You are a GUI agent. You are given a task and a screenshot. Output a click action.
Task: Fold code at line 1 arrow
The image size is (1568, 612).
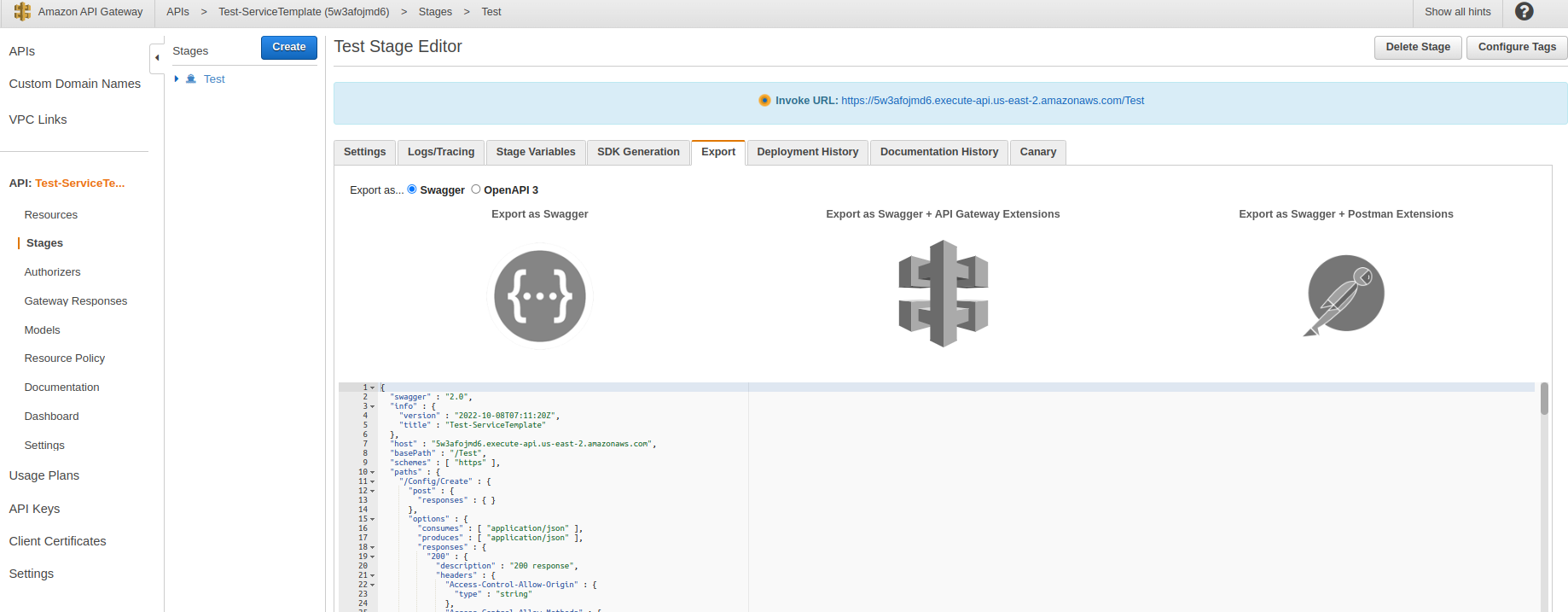(x=373, y=388)
